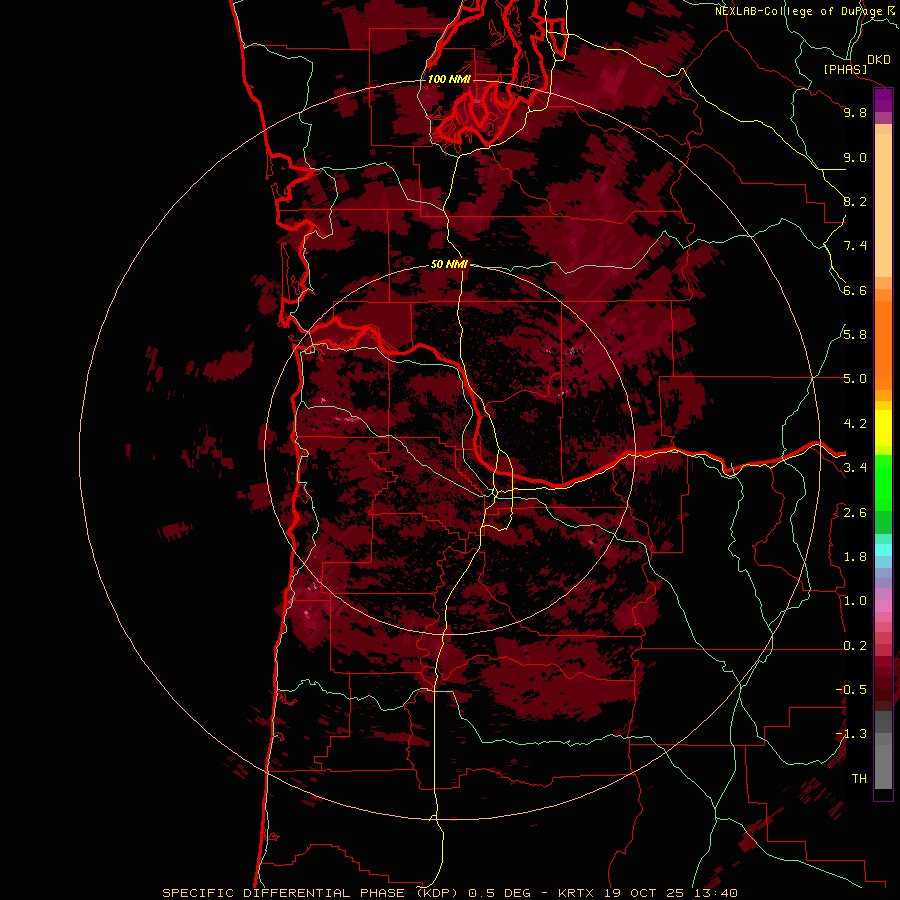Click the bright green segment of the color bar

tap(883, 482)
